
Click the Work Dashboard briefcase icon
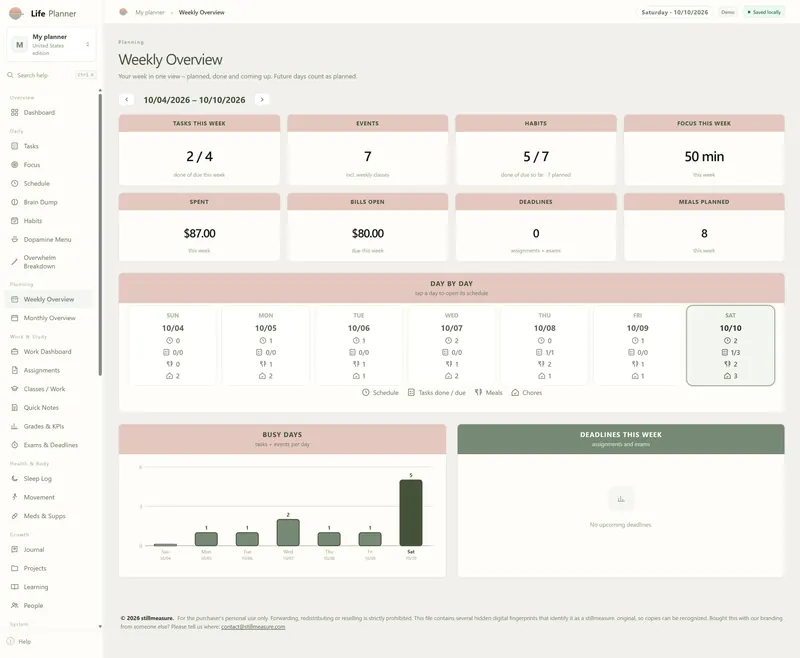tap(14, 352)
